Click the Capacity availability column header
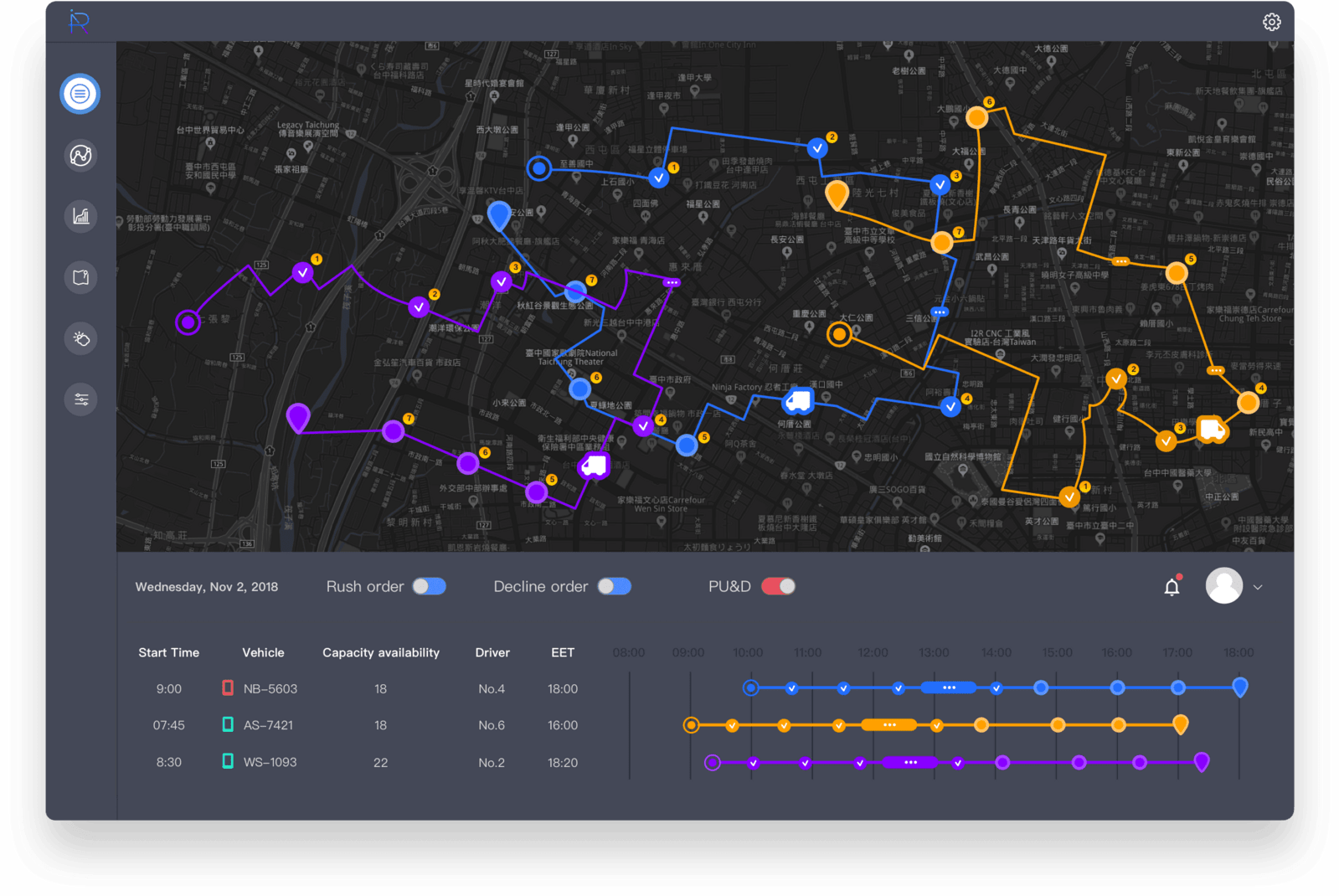The width and height of the screenshot is (1339, 896). (x=381, y=653)
